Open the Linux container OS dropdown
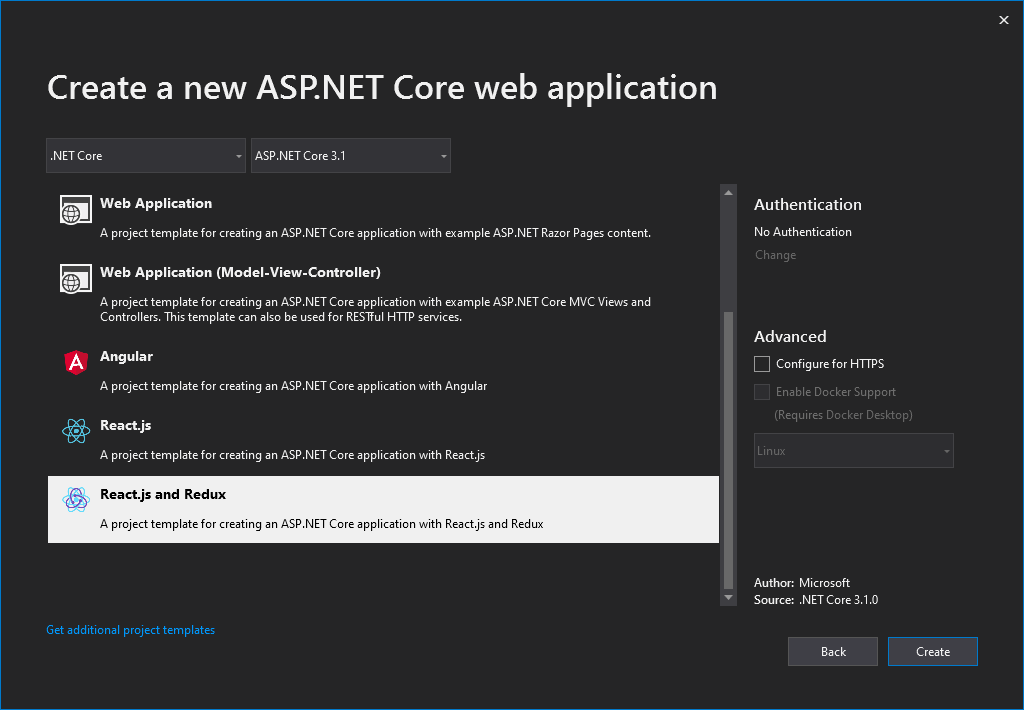Screen dimensions: 1024x710 pyautogui.click(x=854, y=451)
